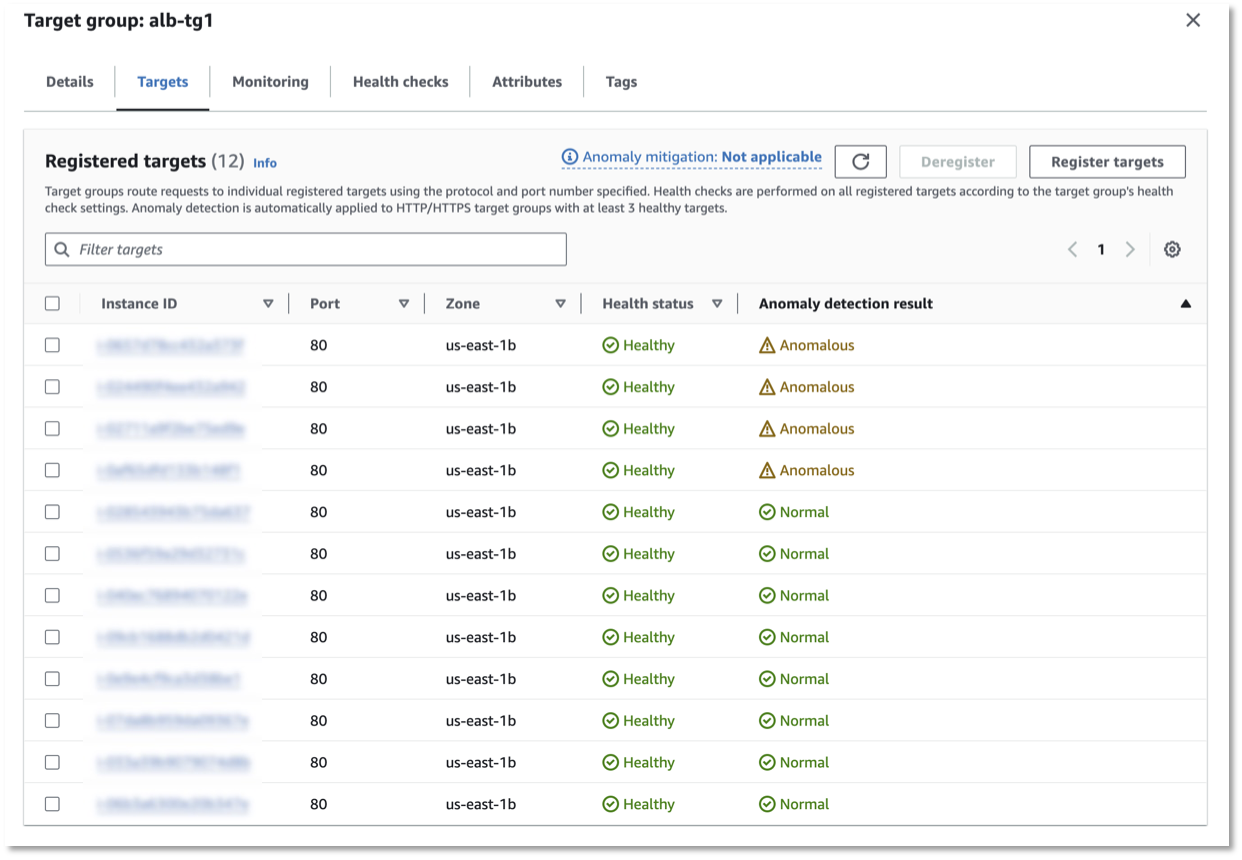The width and height of the screenshot is (1242, 860).
Task: Click the warning icon beside the first Anomalous result
Action: 765,344
